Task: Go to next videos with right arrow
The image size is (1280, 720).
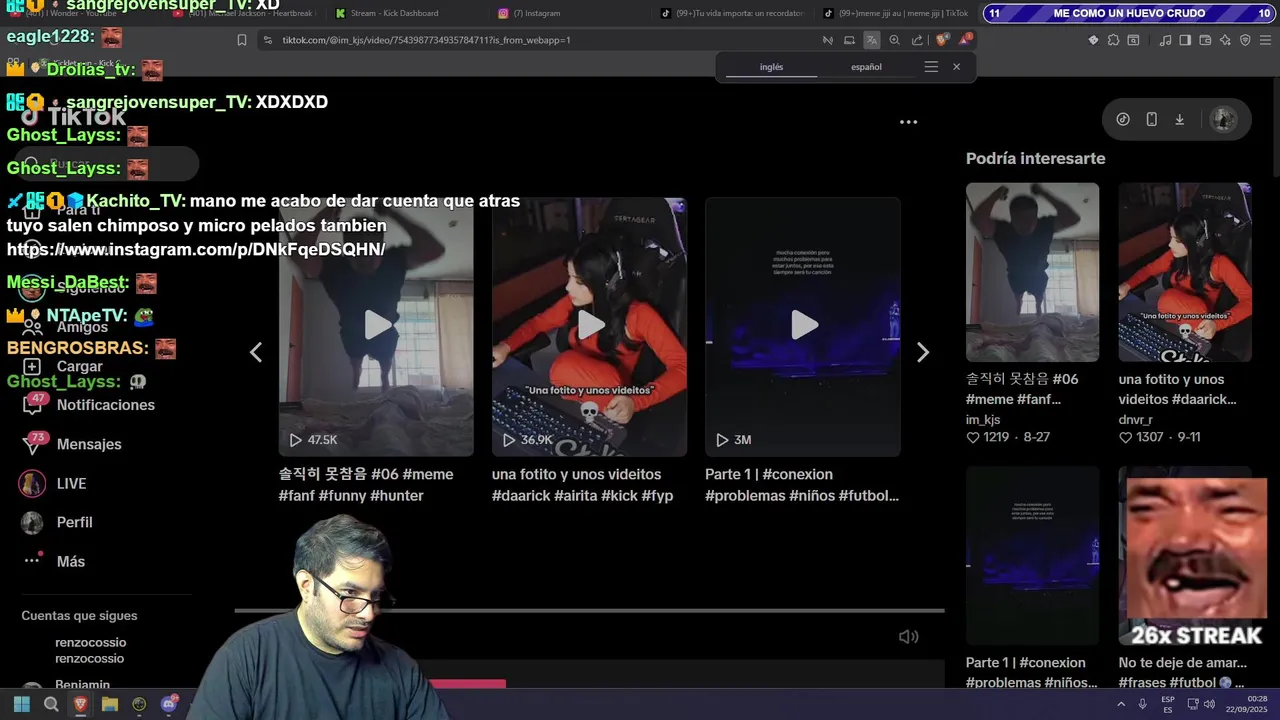Action: click(x=923, y=352)
